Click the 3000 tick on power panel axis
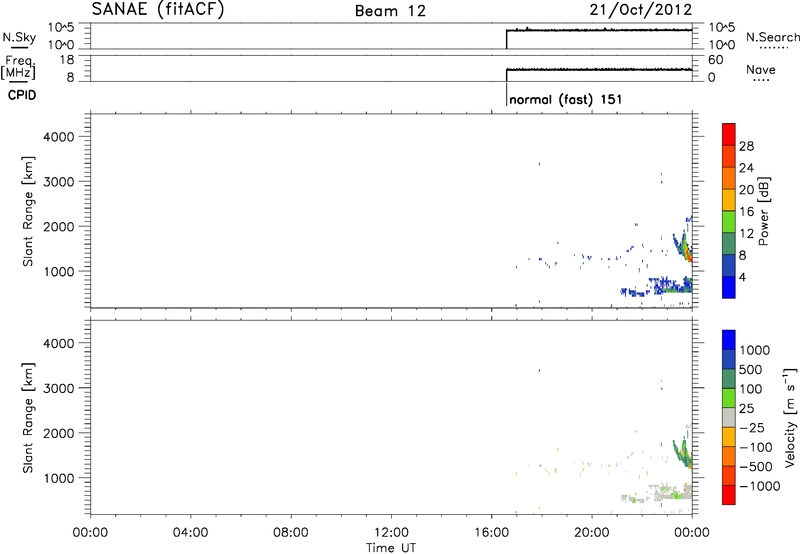This screenshot has height=554, width=800. 58,182
